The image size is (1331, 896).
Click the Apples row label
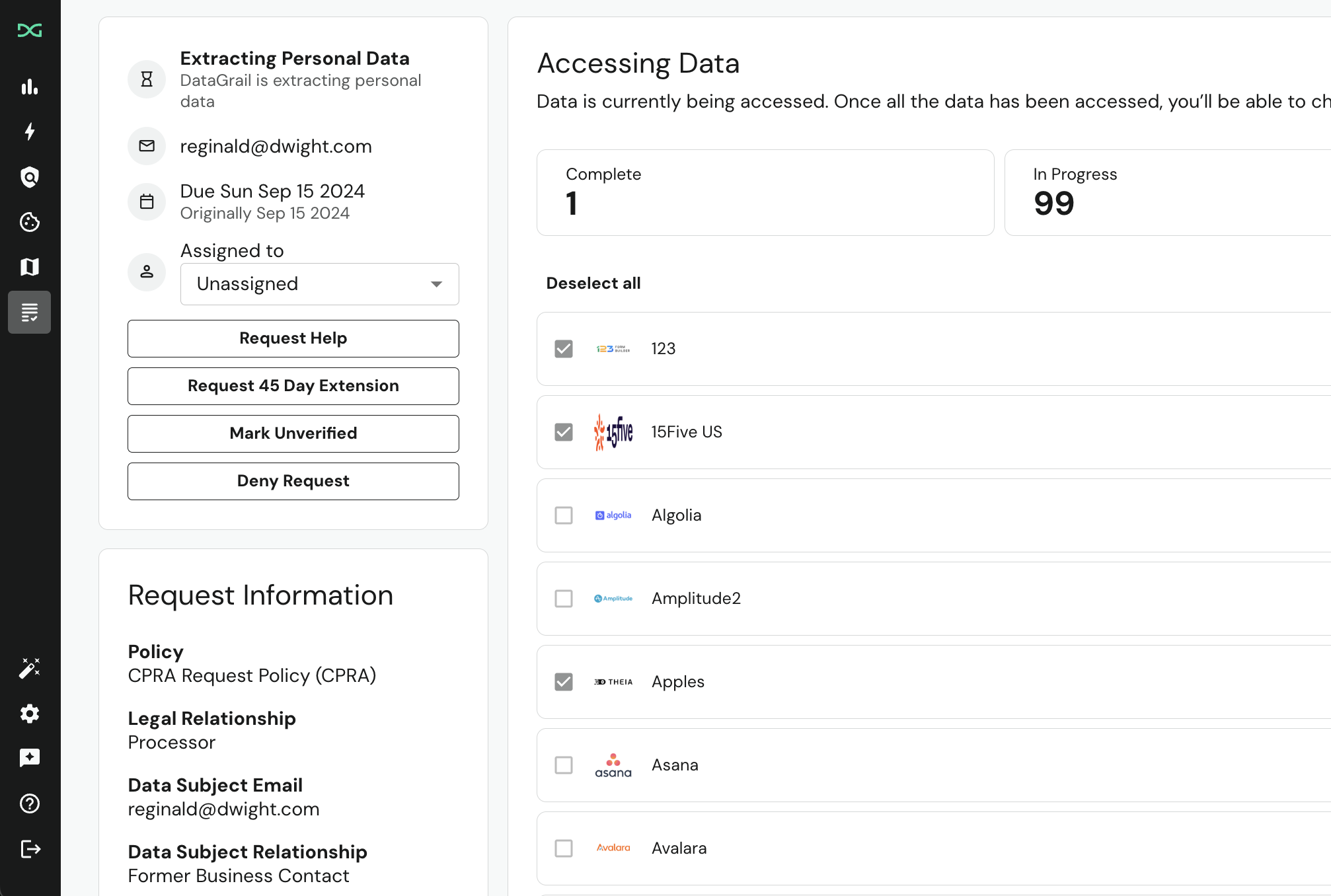(x=678, y=682)
